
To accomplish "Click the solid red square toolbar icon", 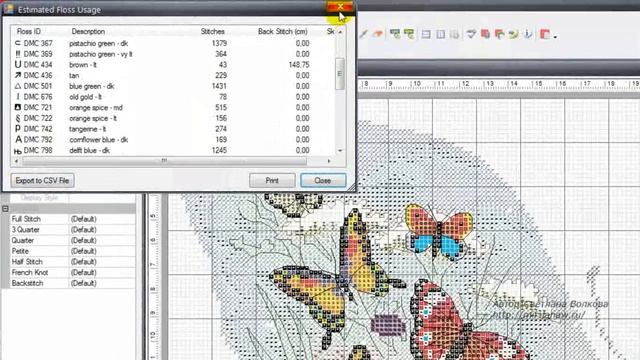I will (x=485, y=34).
